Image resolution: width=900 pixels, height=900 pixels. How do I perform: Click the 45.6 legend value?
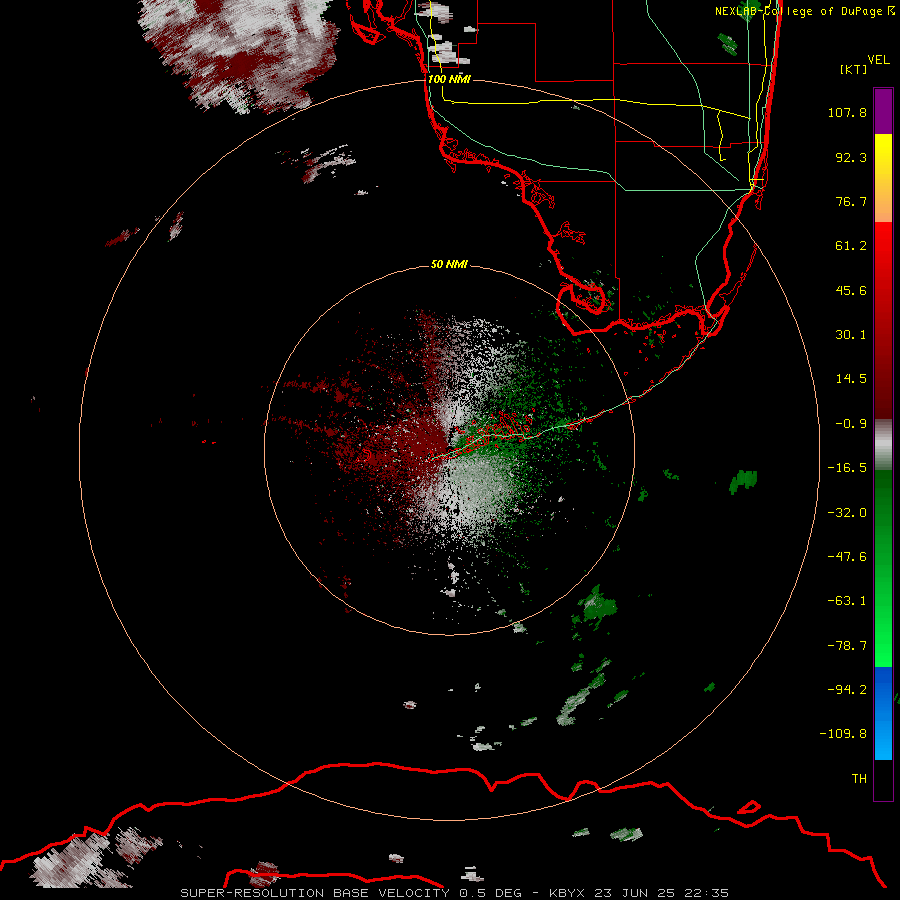(x=851, y=290)
